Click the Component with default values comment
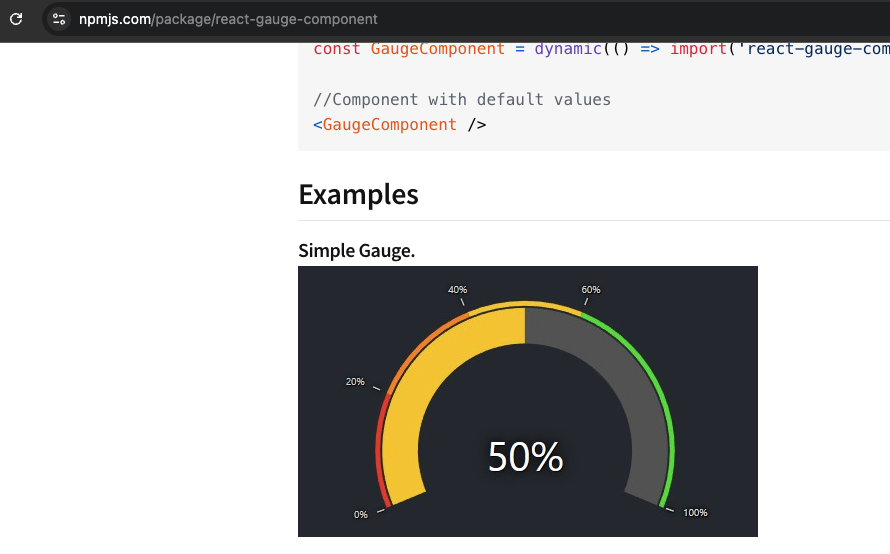890x554 pixels. pos(462,99)
